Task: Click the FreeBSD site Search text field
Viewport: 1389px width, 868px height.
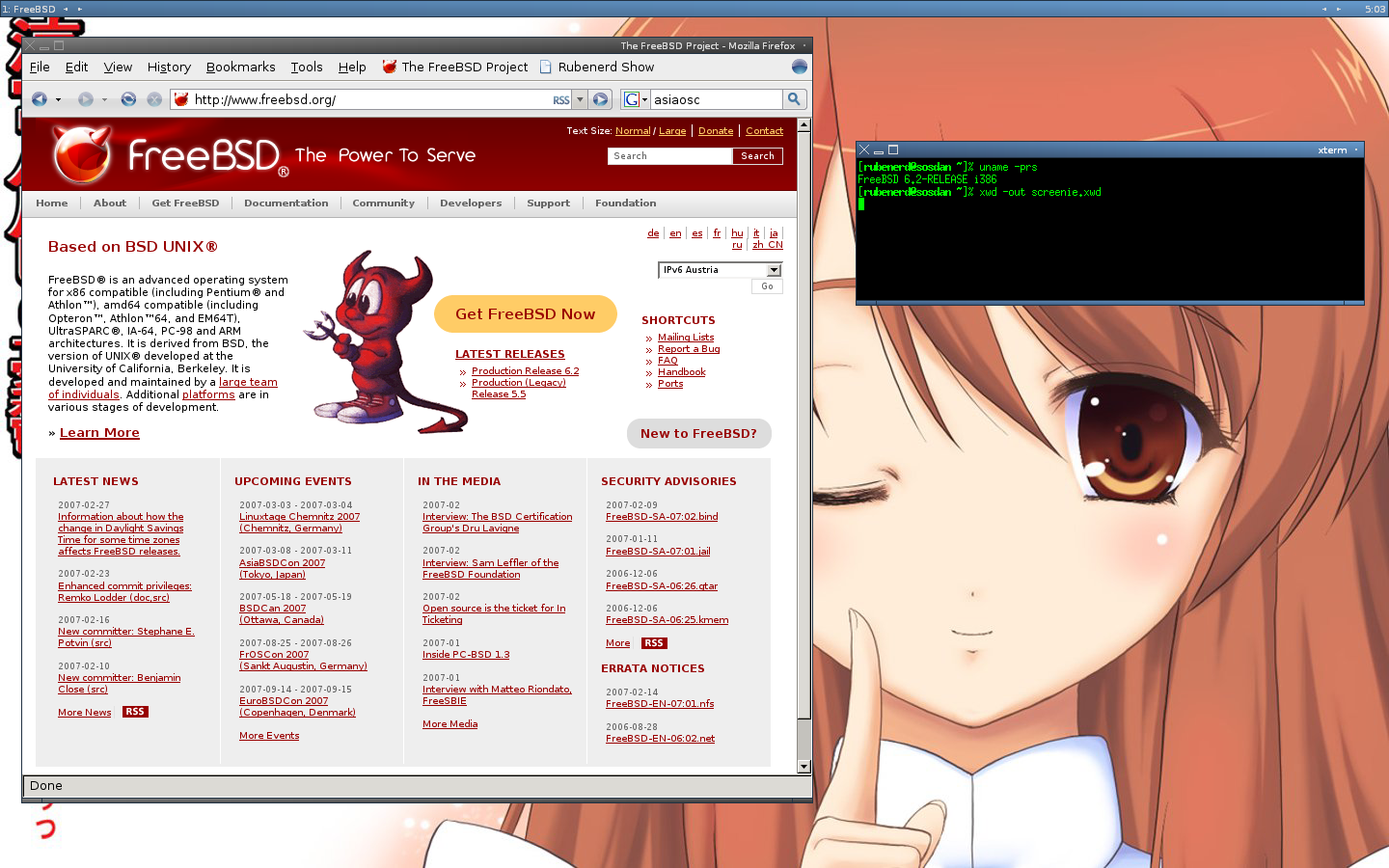Action: click(x=670, y=156)
